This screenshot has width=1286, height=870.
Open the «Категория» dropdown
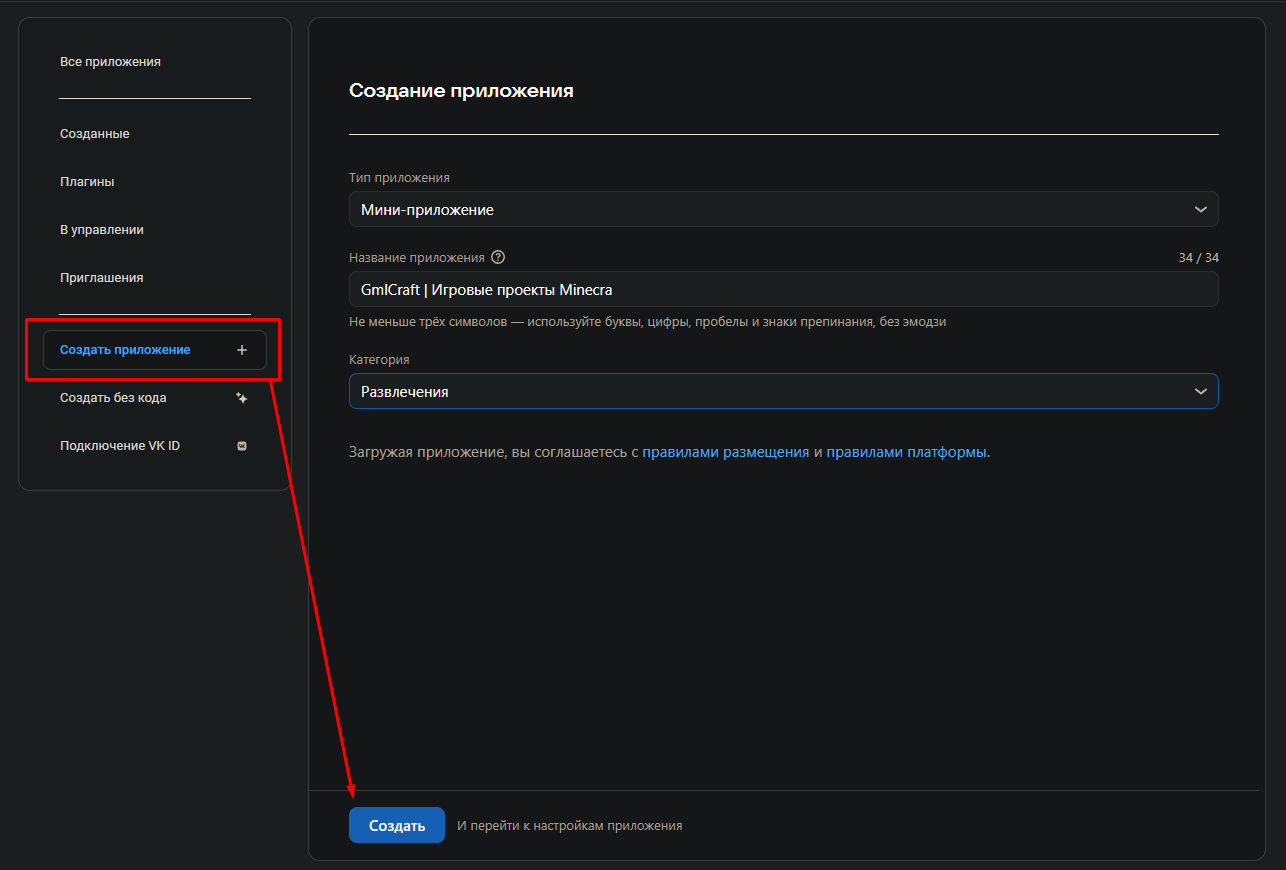click(x=783, y=391)
